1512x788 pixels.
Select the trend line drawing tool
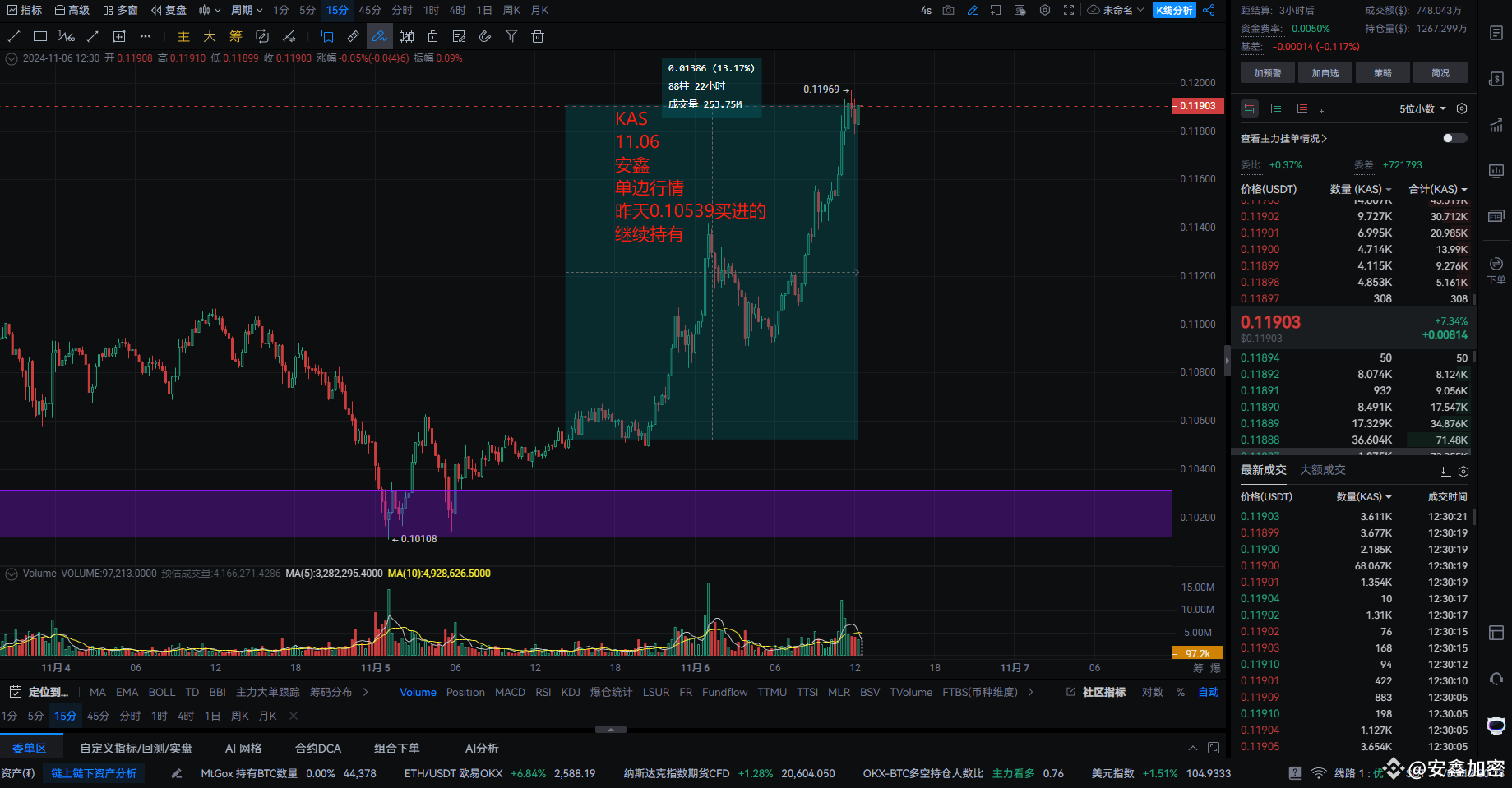14,36
